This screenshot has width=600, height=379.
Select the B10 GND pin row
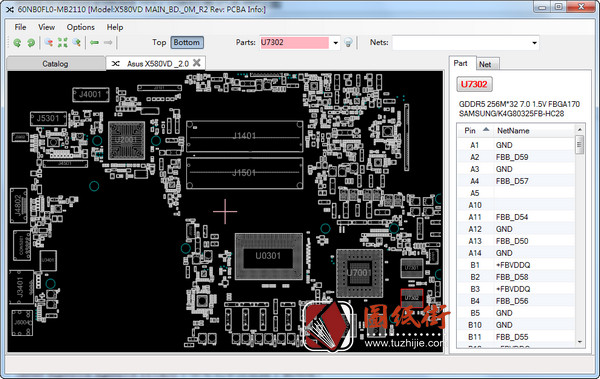[x=516, y=325]
